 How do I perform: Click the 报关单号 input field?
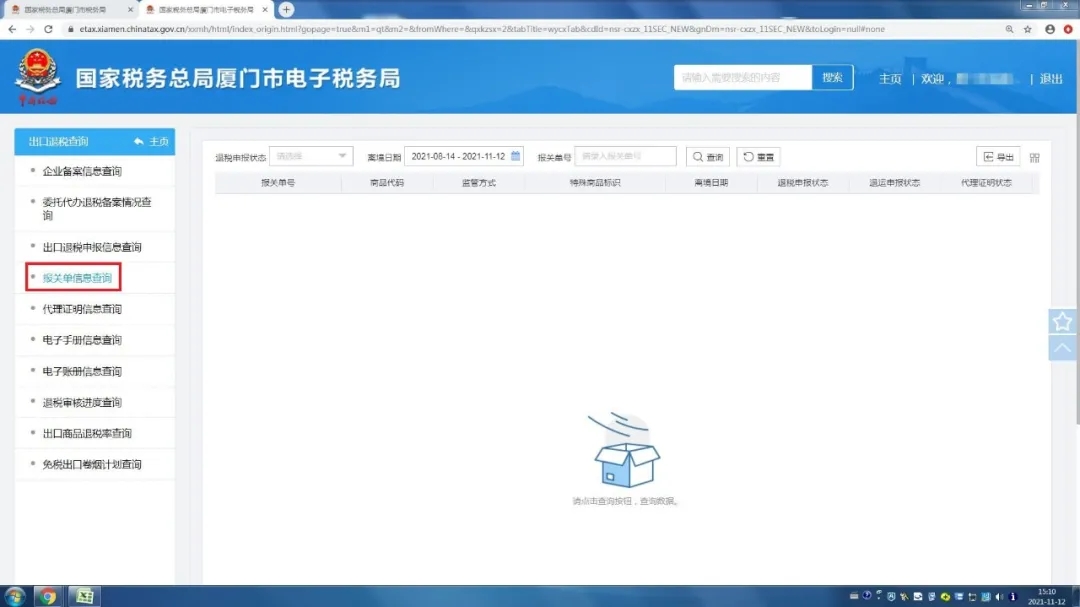[x=625, y=156]
